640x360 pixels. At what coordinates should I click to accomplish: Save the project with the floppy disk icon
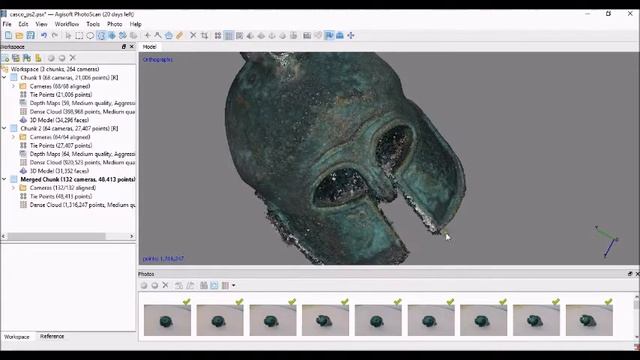click(31, 36)
